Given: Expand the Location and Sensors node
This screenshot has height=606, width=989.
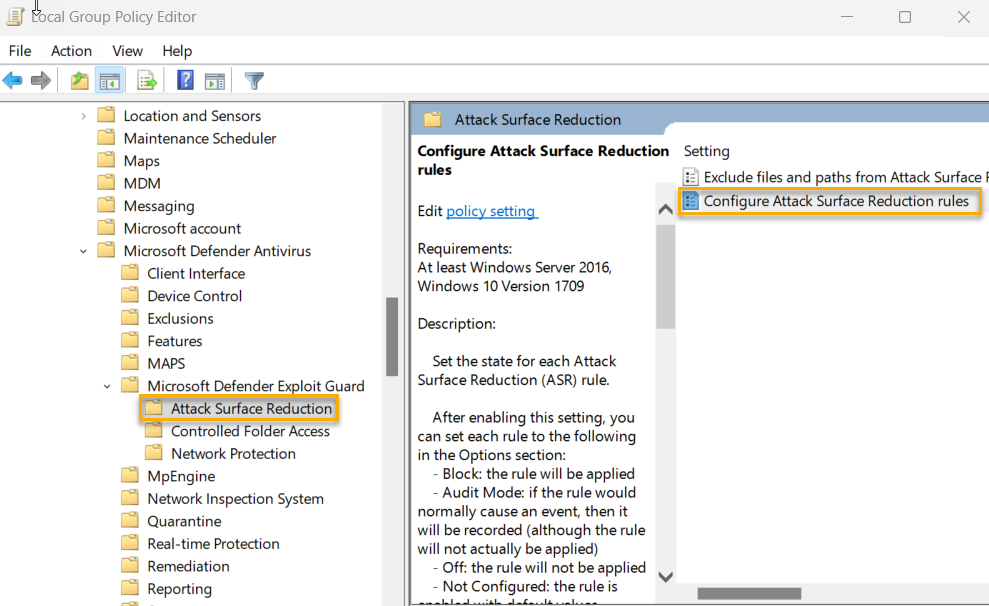Looking at the screenshot, I should (83, 115).
